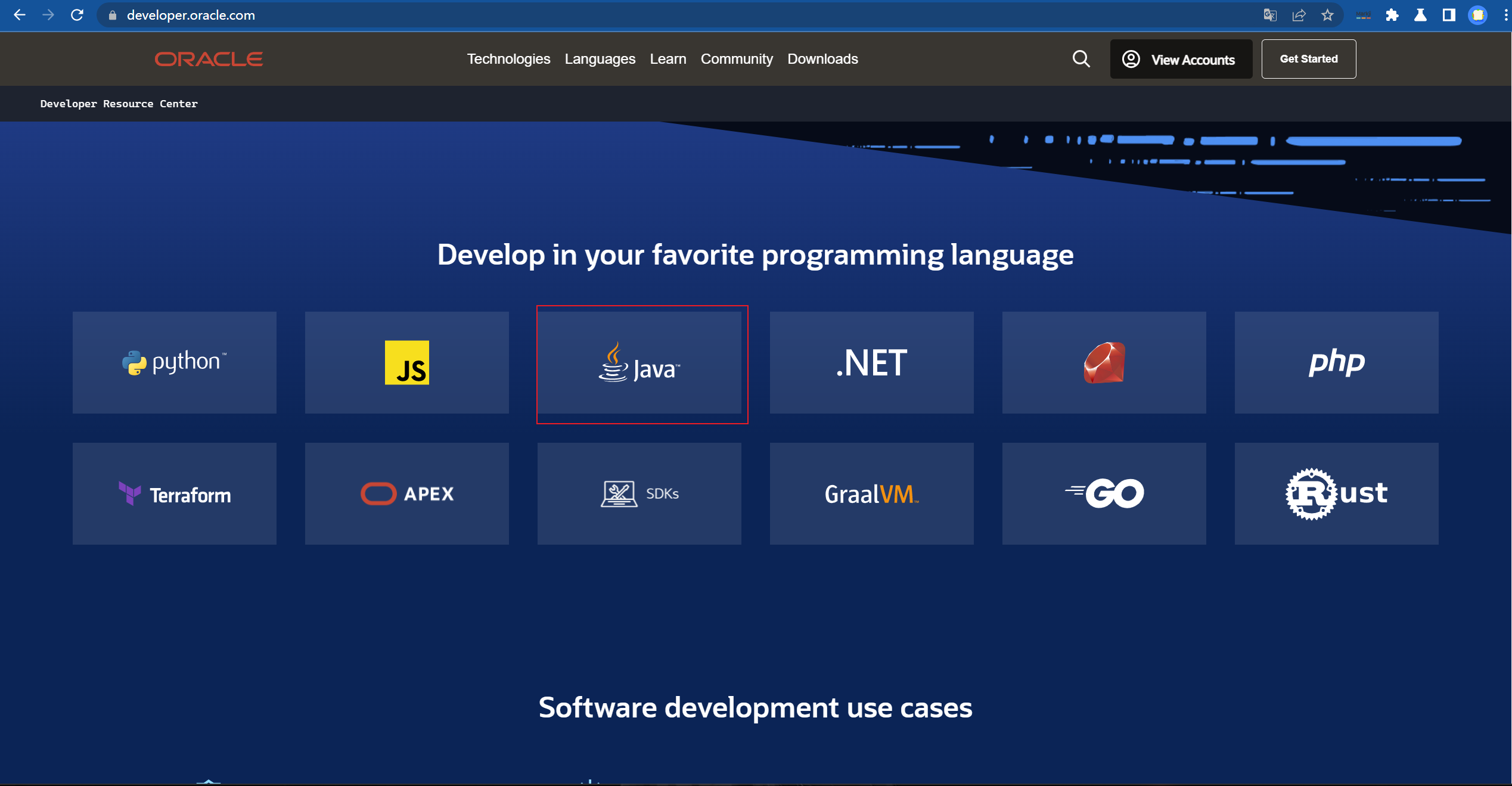
Task: Open the .NET language tile
Action: 872,362
